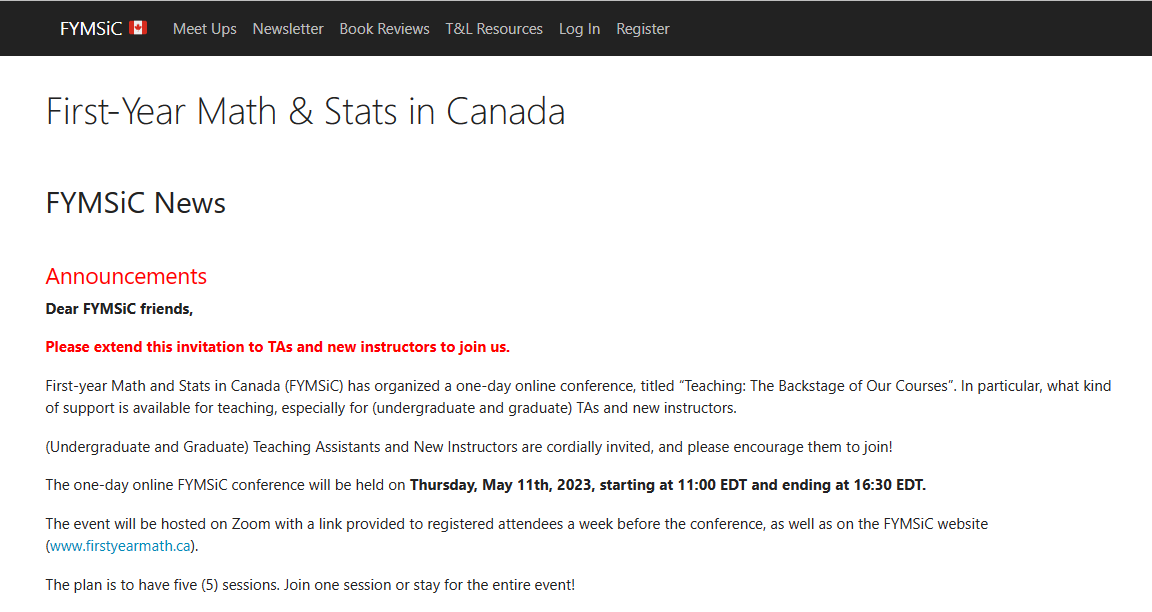
Task: Go to the Newsletter page
Action: [x=288, y=29]
